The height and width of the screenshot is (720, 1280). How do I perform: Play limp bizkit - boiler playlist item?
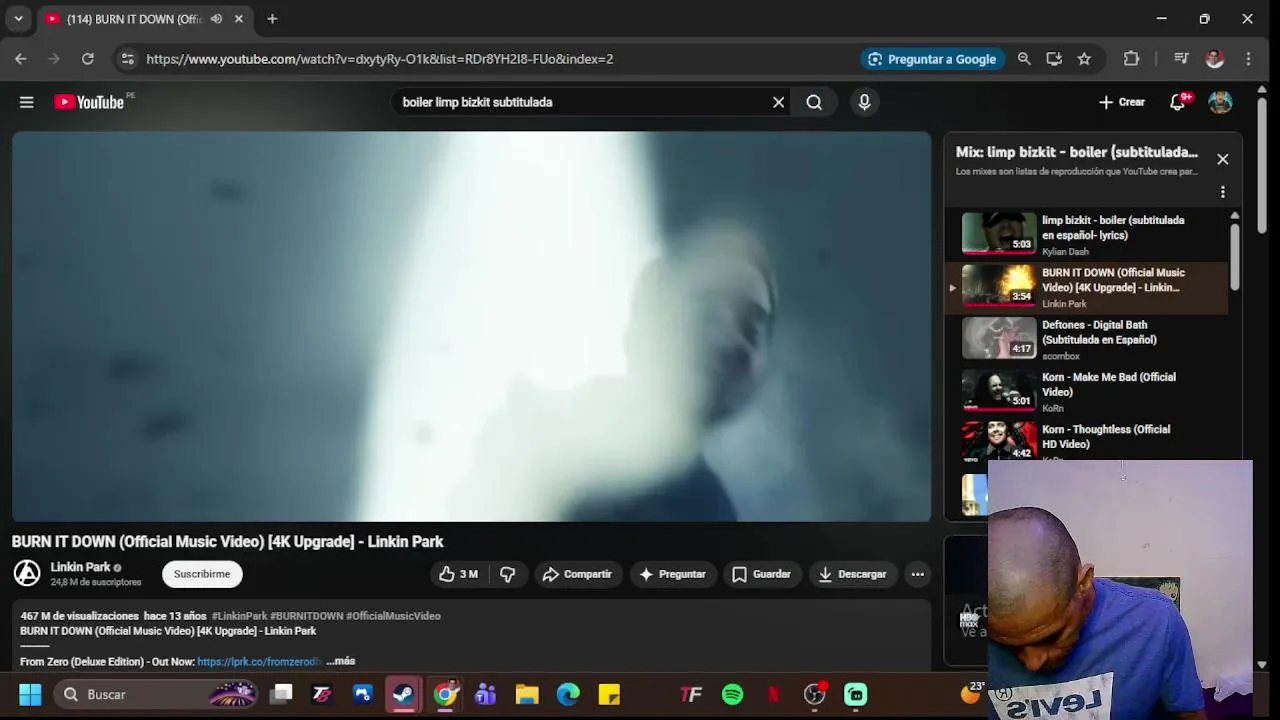(x=1087, y=234)
